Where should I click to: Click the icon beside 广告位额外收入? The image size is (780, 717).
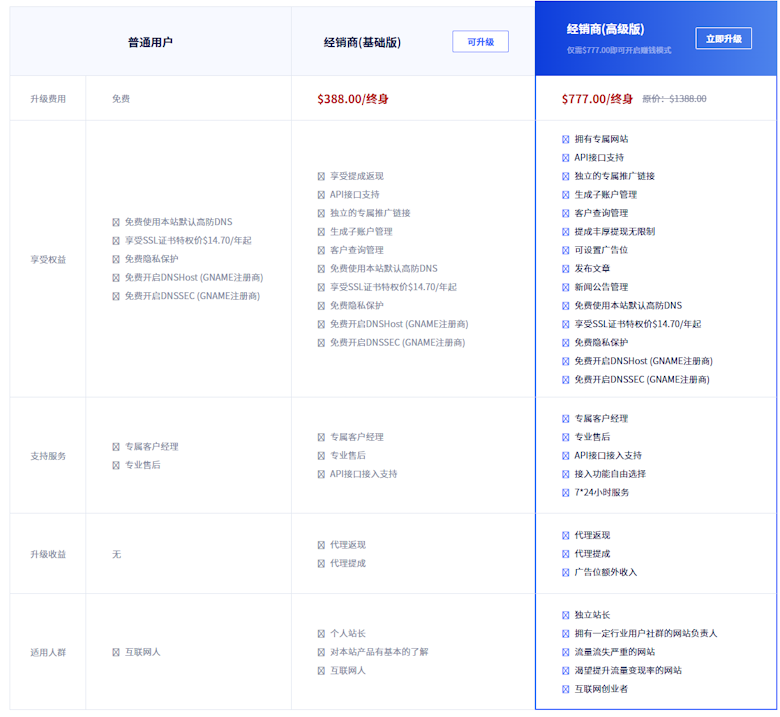point(565,573)
